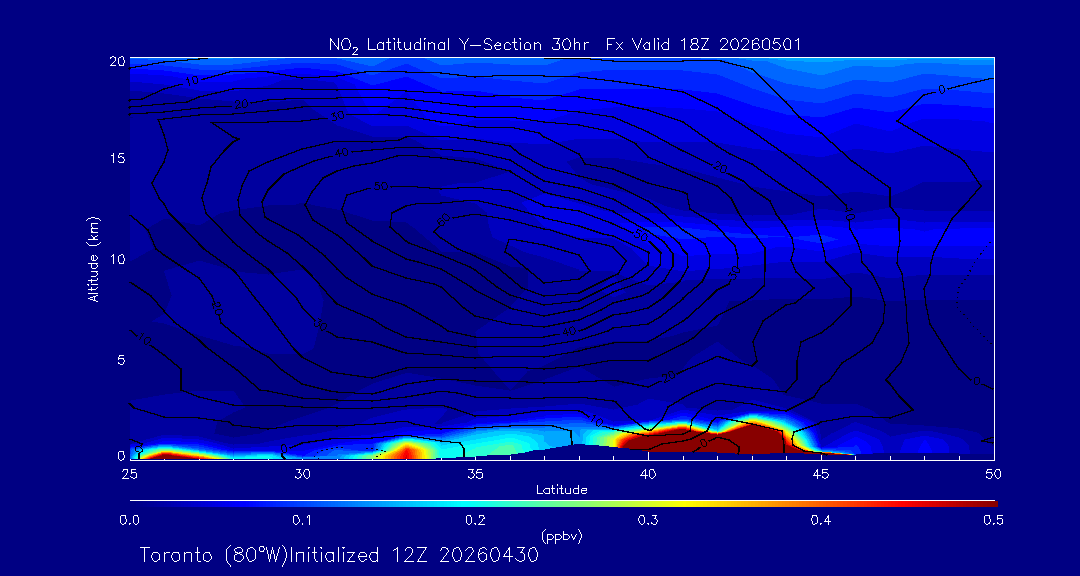Click the 0.0 label on the color scale
The image size is (1080, 576).
130,520
